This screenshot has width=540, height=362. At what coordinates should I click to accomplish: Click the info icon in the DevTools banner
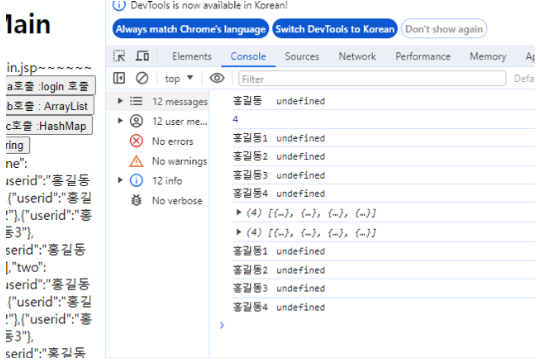(119, 5)
